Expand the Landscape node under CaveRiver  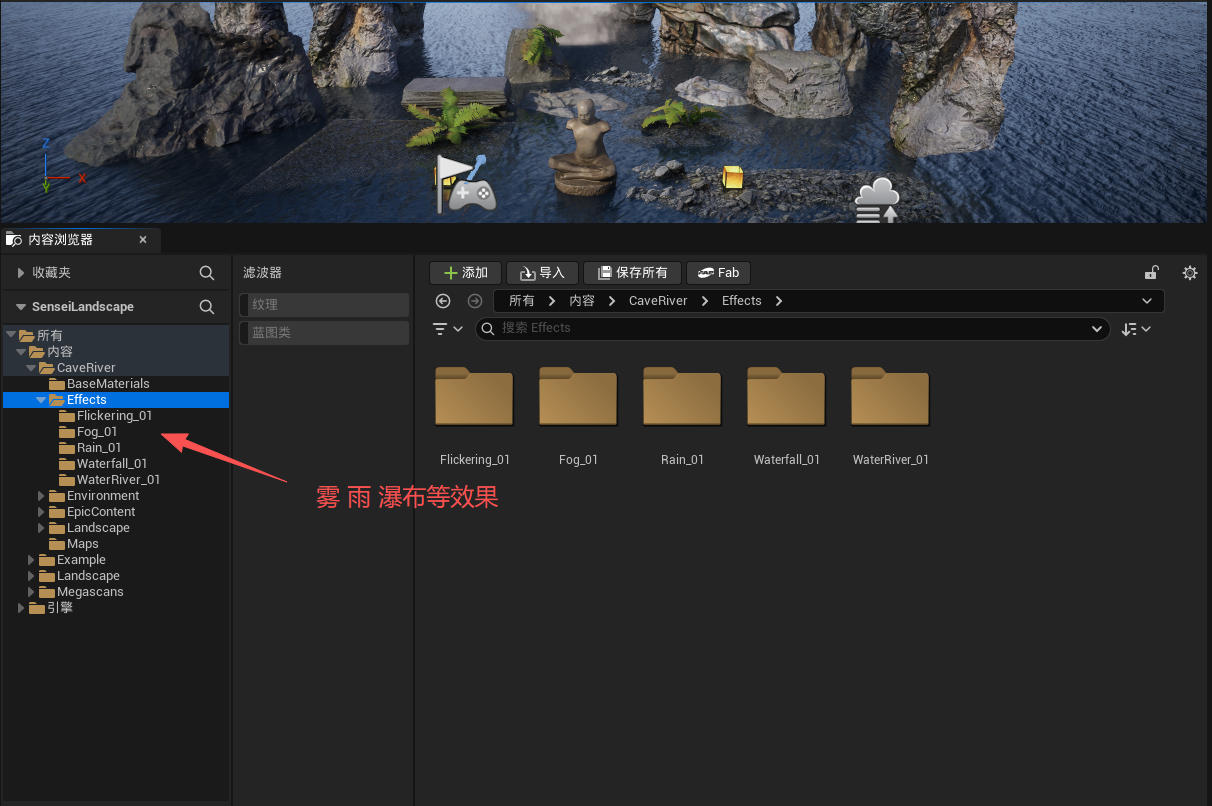[x=41, y=528]
